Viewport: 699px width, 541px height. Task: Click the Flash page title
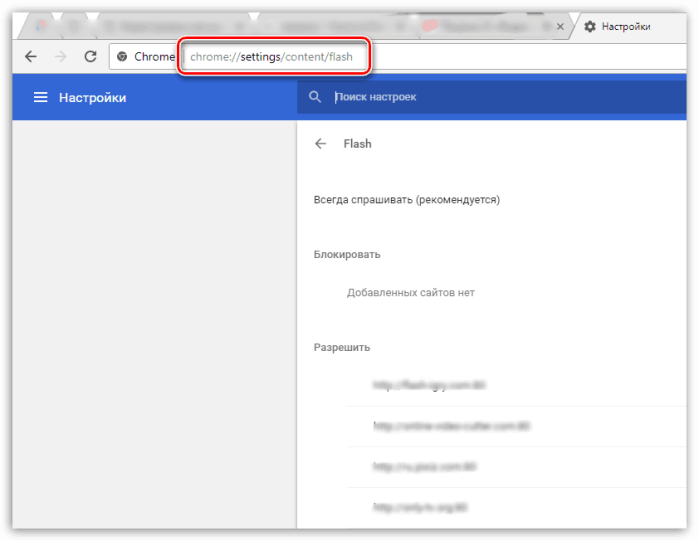pos(357,143)
